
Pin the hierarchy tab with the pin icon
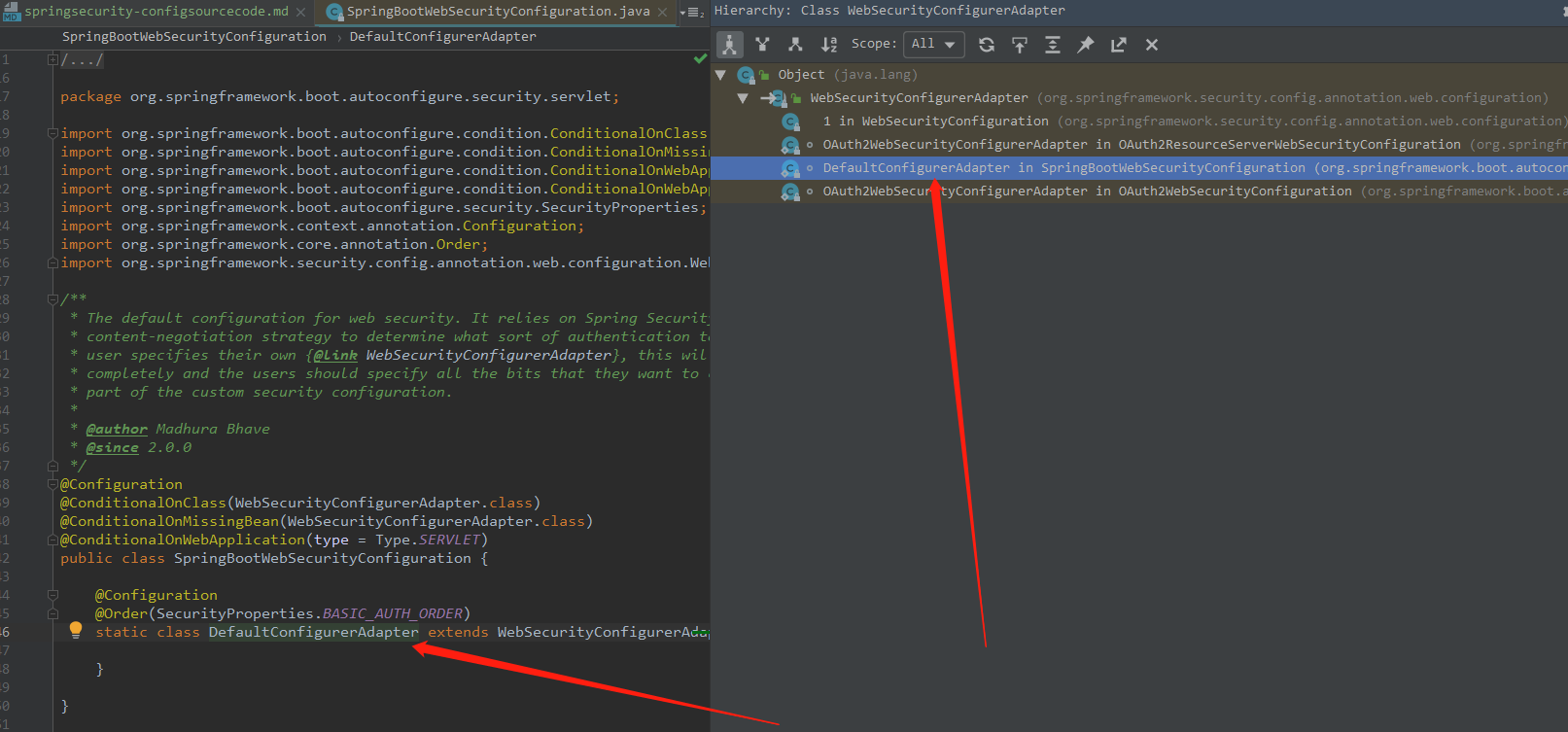click(1086, 45)
